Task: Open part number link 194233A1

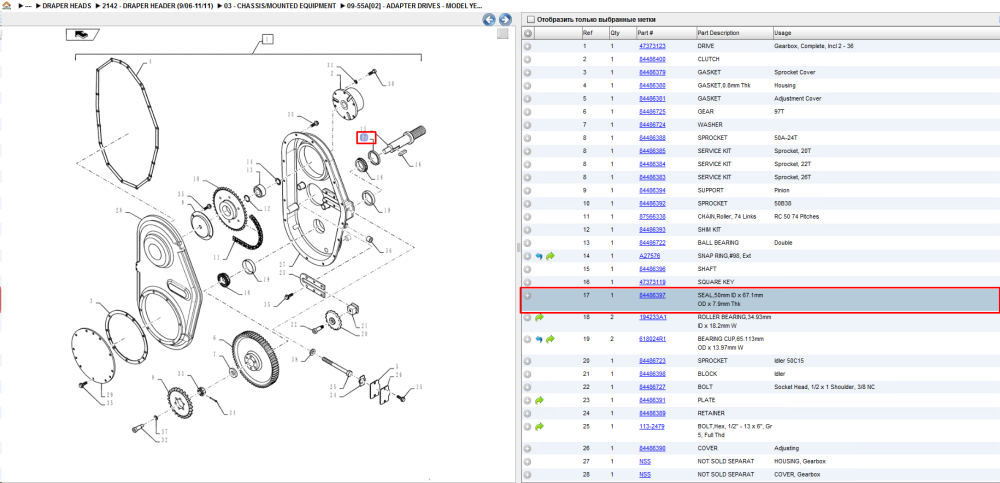Action: click(x=652, y=317)
